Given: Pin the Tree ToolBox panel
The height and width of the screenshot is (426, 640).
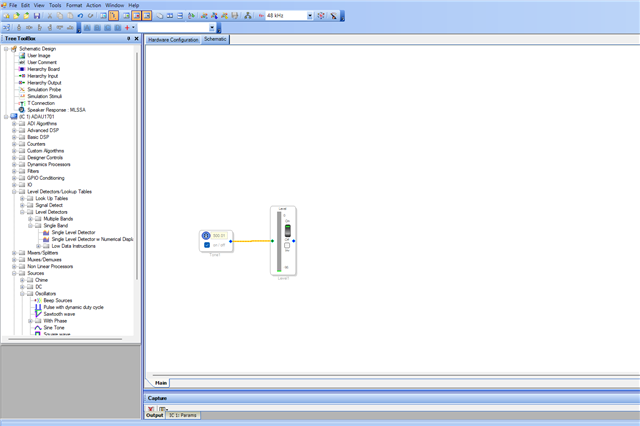Looking at the screenshot, I should tap(128, 38).
